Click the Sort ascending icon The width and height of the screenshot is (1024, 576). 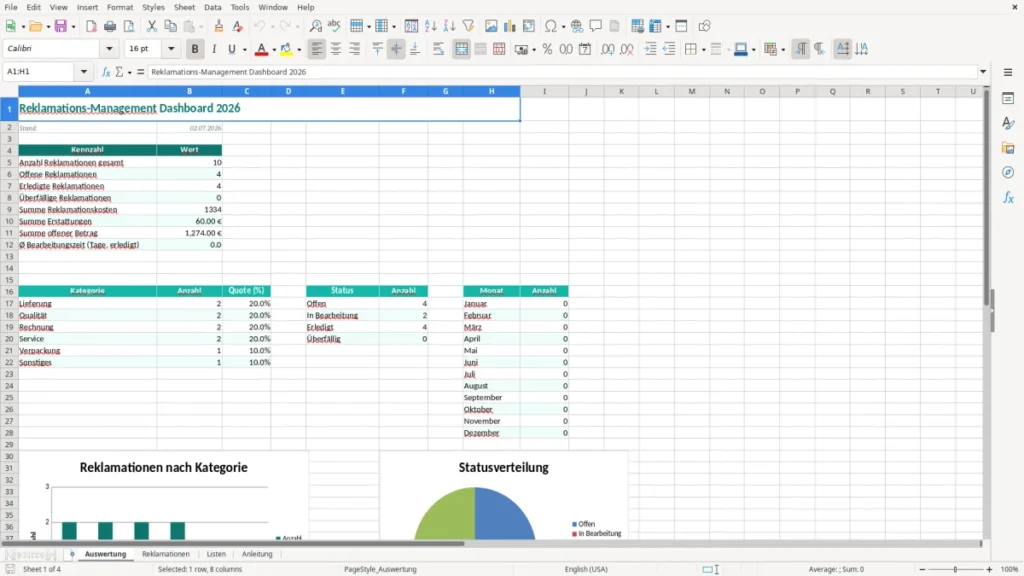430,26
